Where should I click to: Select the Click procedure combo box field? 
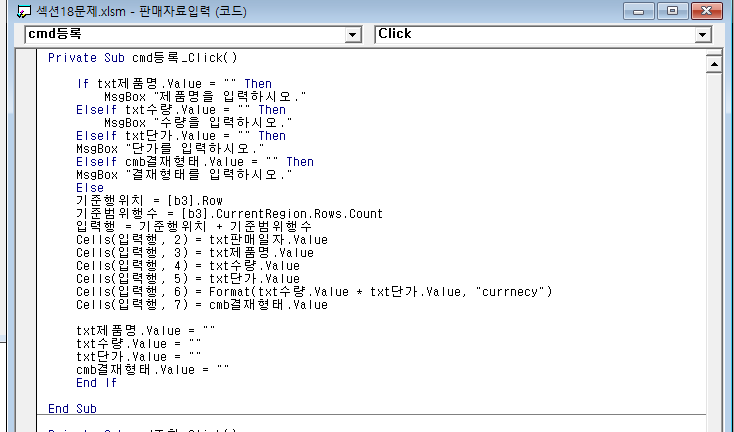point(534,35)
